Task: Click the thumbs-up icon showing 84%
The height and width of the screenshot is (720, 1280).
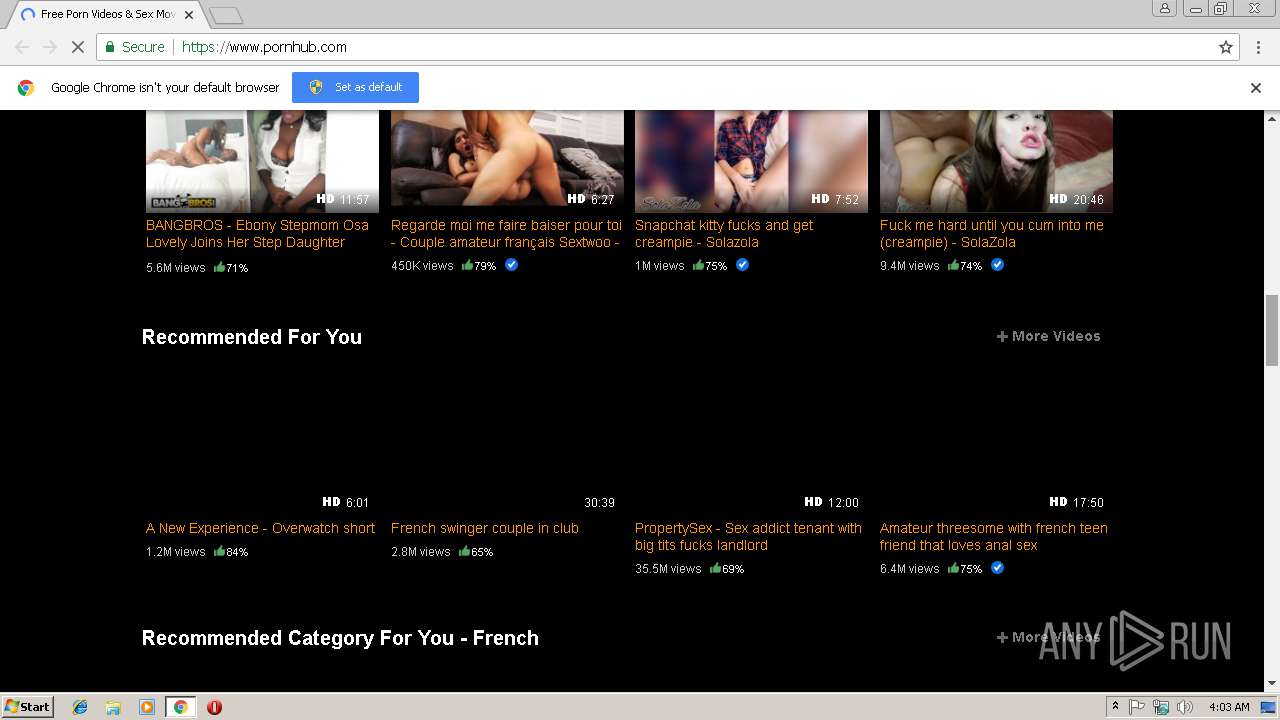Action: coord(219,551)
